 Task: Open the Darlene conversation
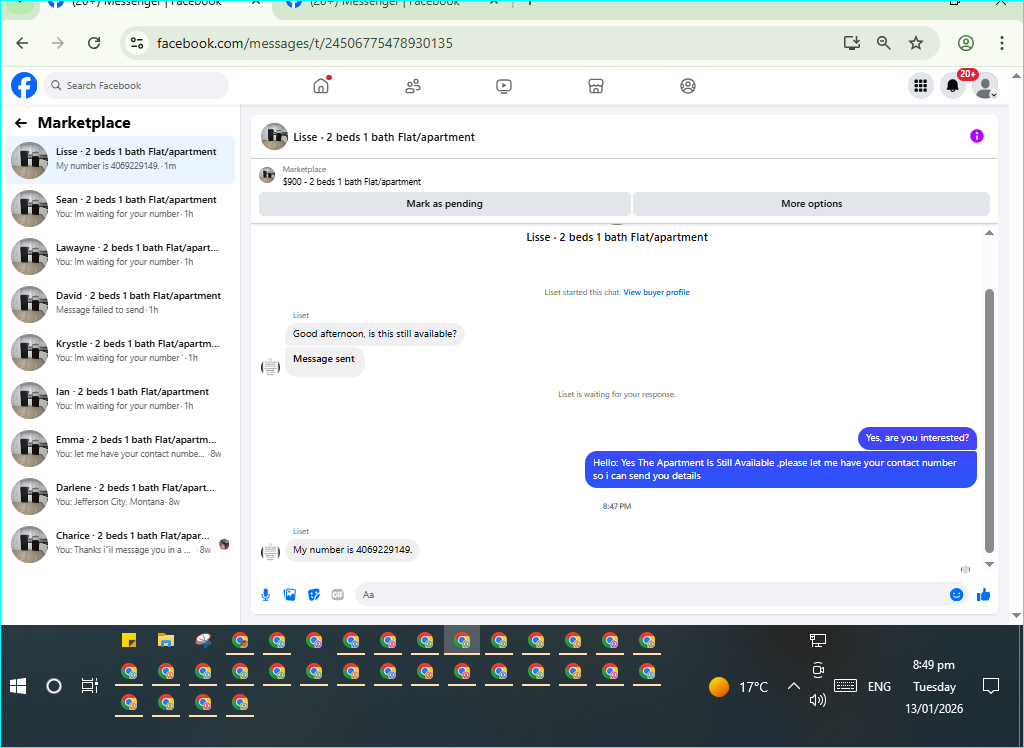pyautogui.click(x=120, y=495)
